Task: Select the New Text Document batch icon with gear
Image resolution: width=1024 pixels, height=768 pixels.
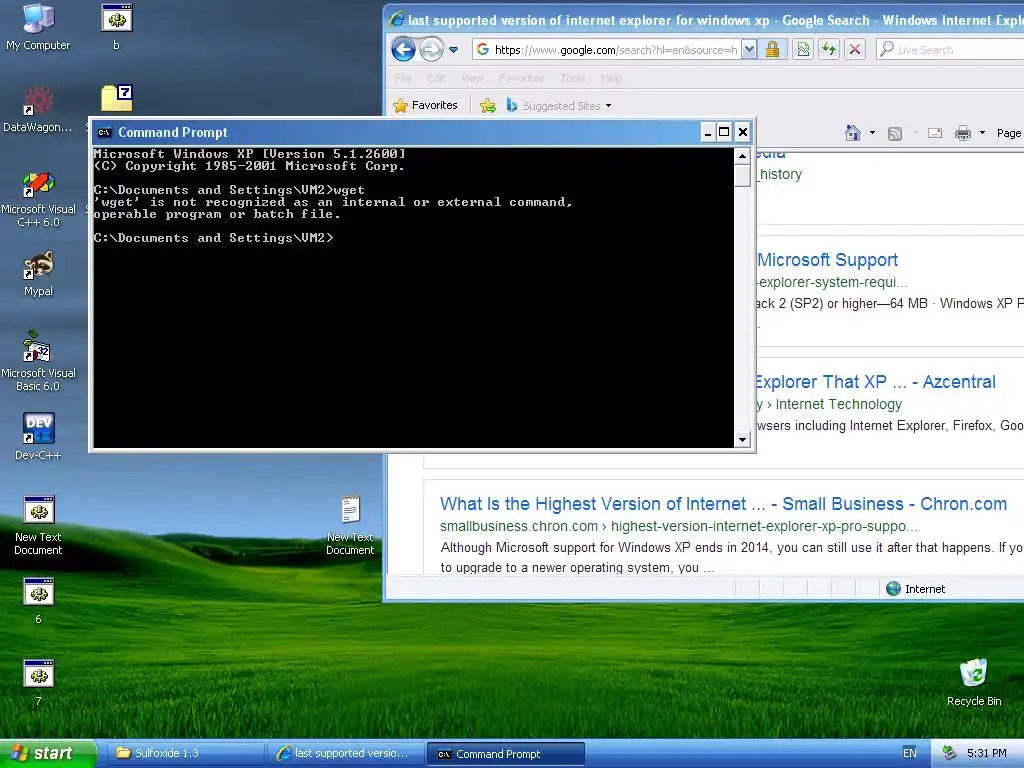Action: pos(38,526)
